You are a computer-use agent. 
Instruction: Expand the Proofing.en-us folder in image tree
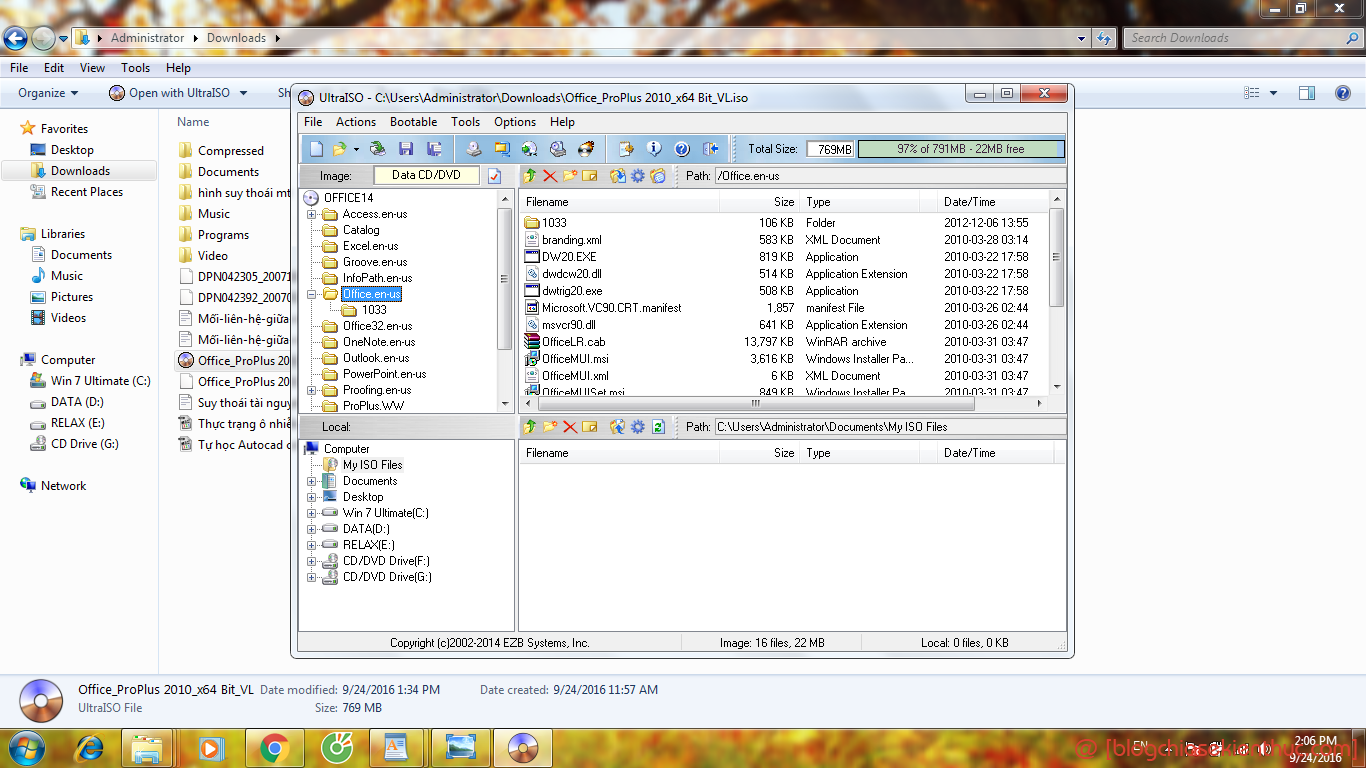tap(312, 390)
